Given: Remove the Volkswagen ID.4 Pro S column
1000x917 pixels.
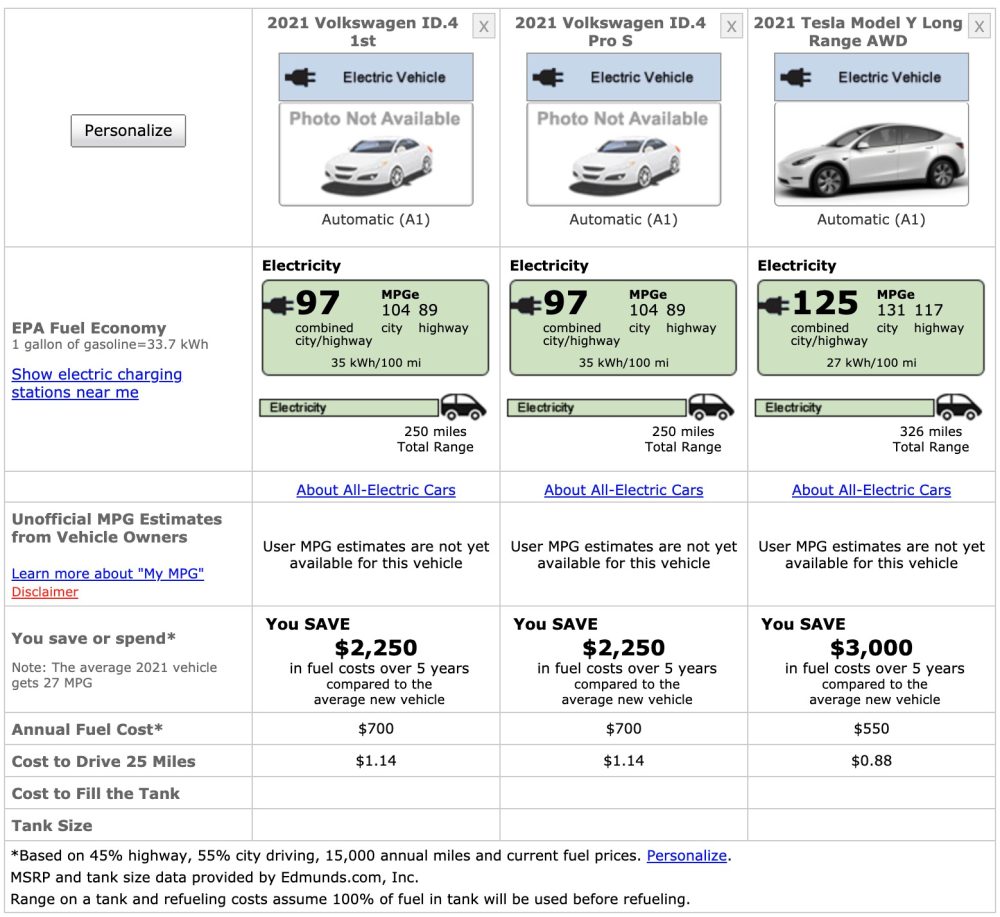Looking at the screenshot, I should tap(732, 27).
